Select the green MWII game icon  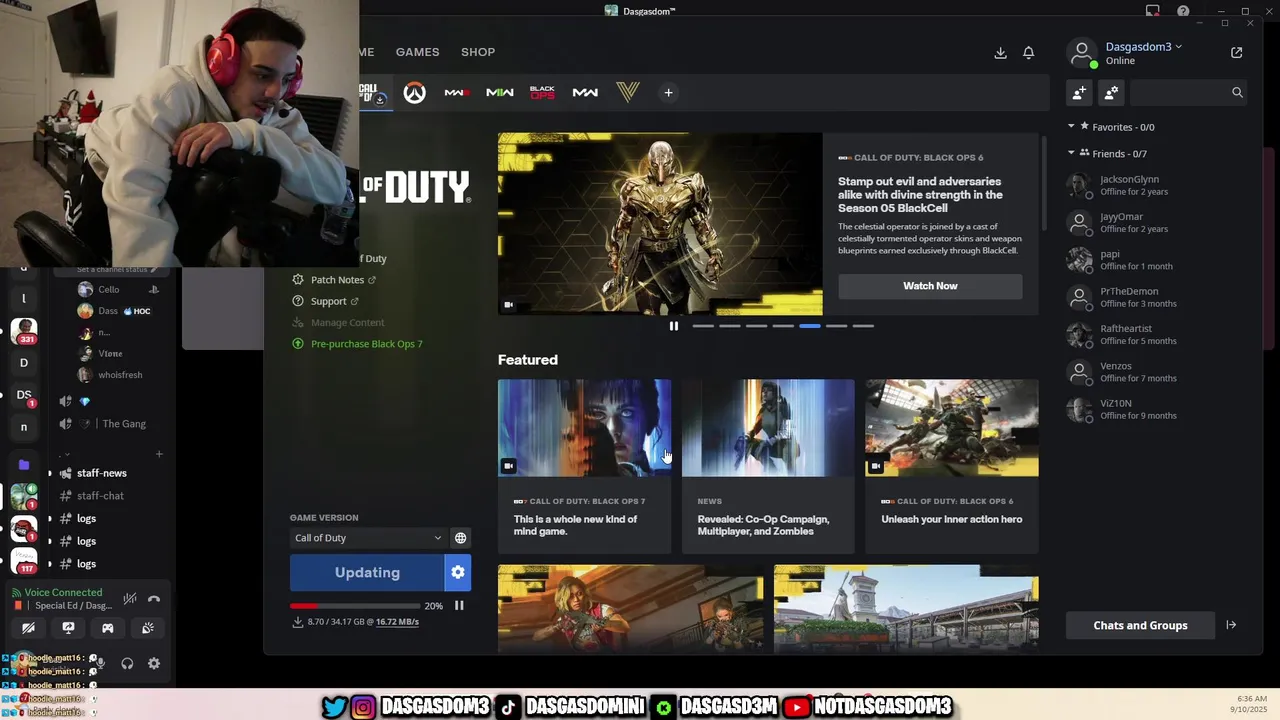(x=500, y=93)
